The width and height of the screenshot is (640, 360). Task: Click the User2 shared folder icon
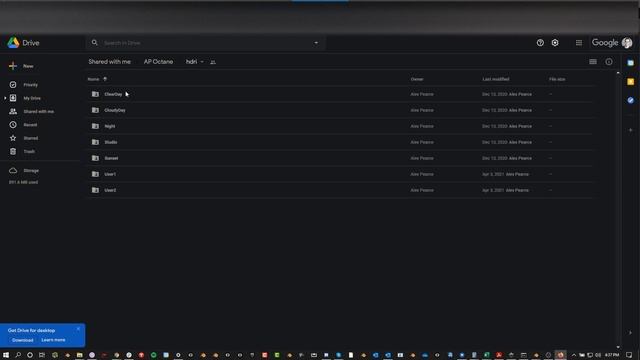tap(95, 190)
